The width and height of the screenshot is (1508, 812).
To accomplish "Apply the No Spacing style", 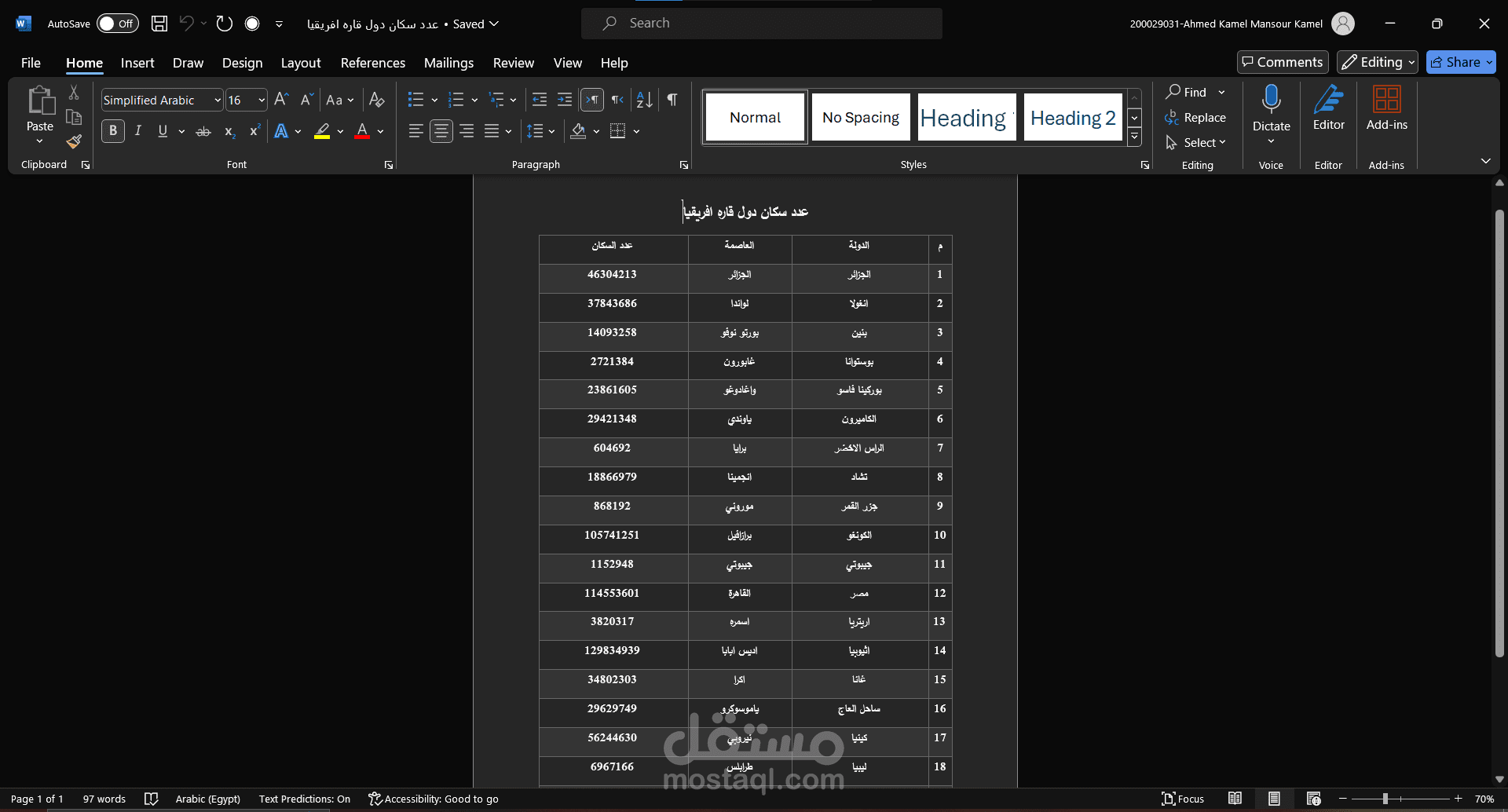I will [x=861, y=117].
